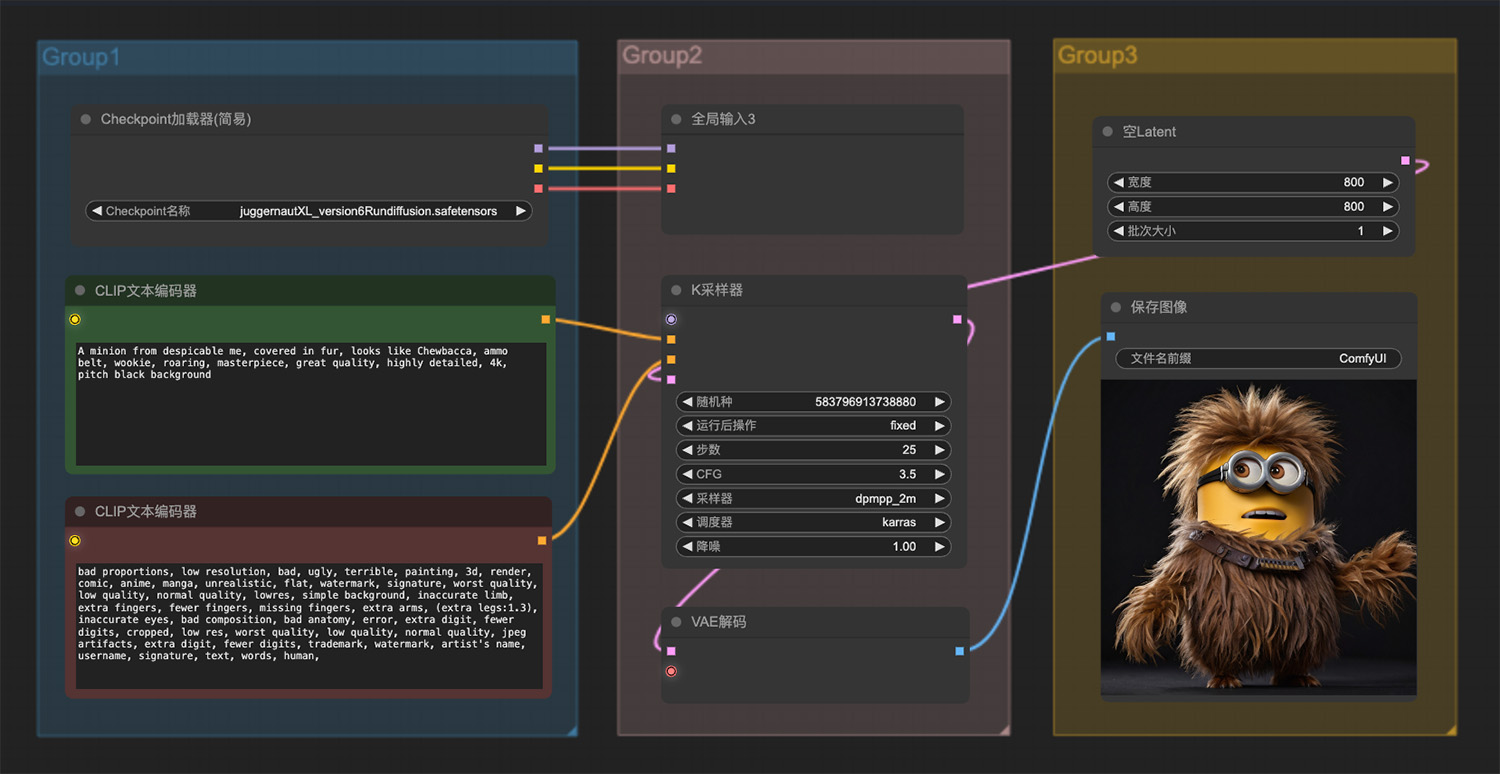1500x774 pixels.
Task: Decrease 步数 with its left arrow
Action: pyautogui.click(x=687, y=450)
